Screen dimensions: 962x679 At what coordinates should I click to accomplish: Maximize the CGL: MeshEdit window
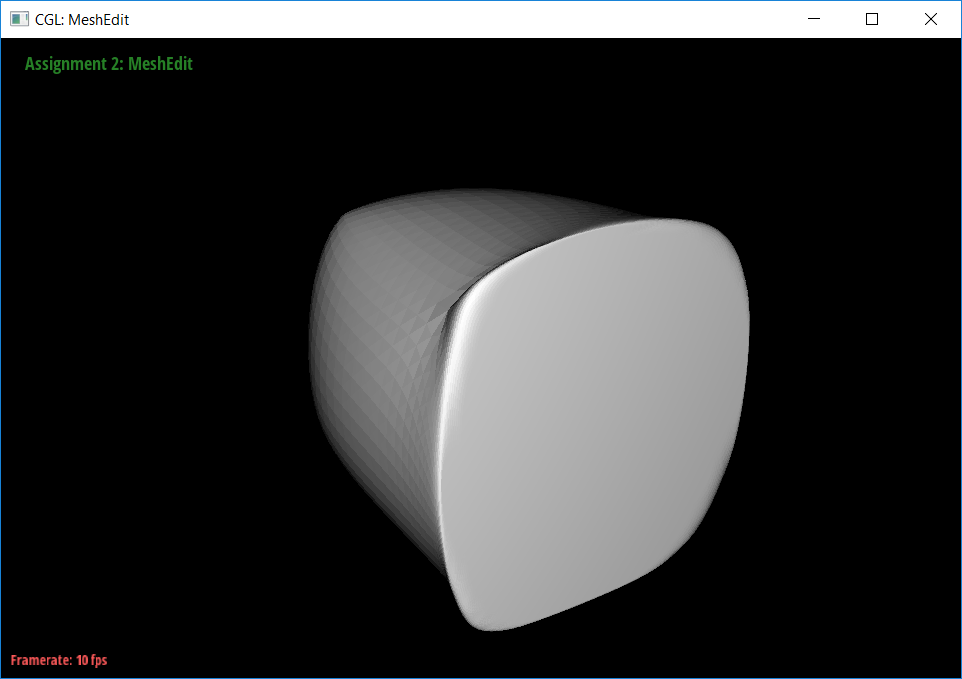(x=871, y=19)
